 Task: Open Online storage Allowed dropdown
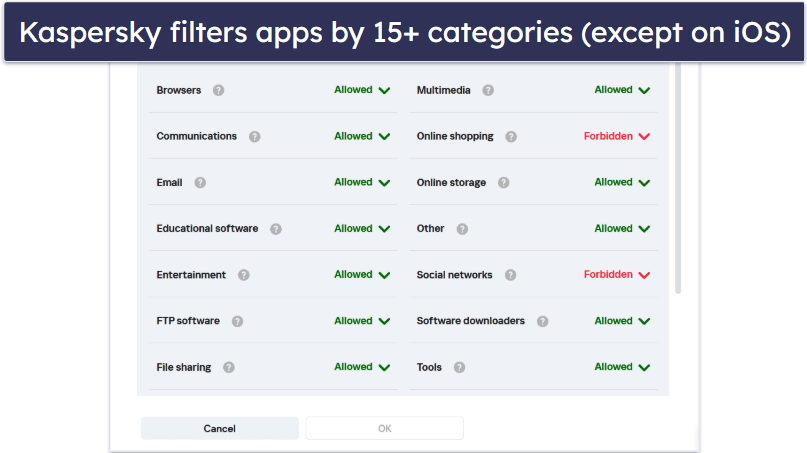pos(622,182)
